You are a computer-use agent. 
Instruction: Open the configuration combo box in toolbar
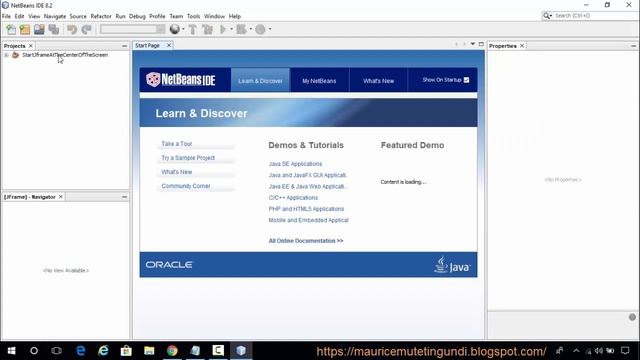pos(133,29)
